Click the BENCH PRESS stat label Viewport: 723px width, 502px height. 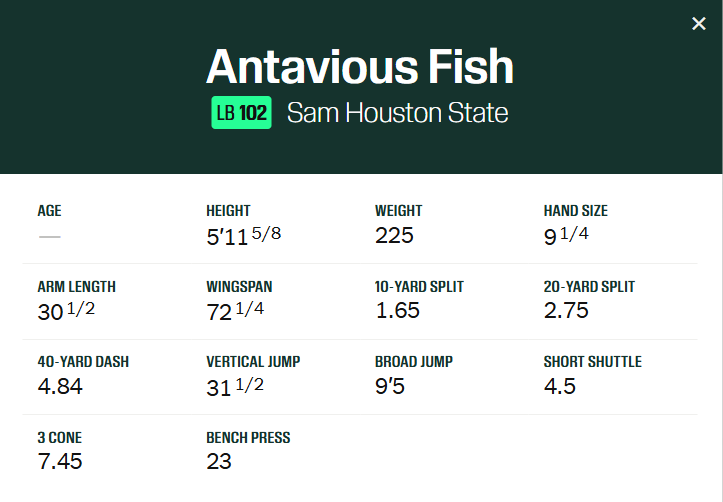[x=248, y=438]
